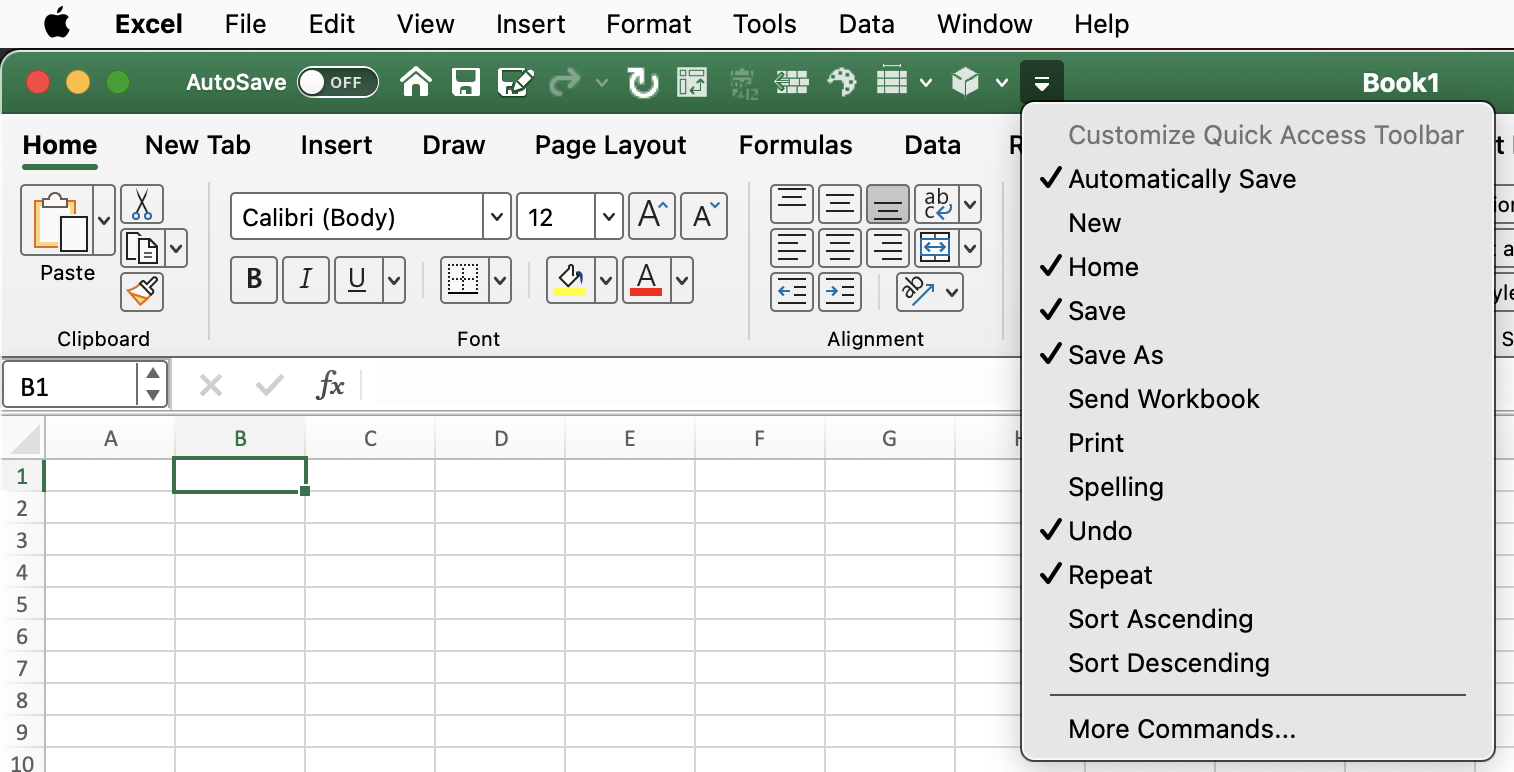Viewport: 1514px width, 772px height.
Task: Click the Bottom Align icon
Action: click(x=888, y=204)
